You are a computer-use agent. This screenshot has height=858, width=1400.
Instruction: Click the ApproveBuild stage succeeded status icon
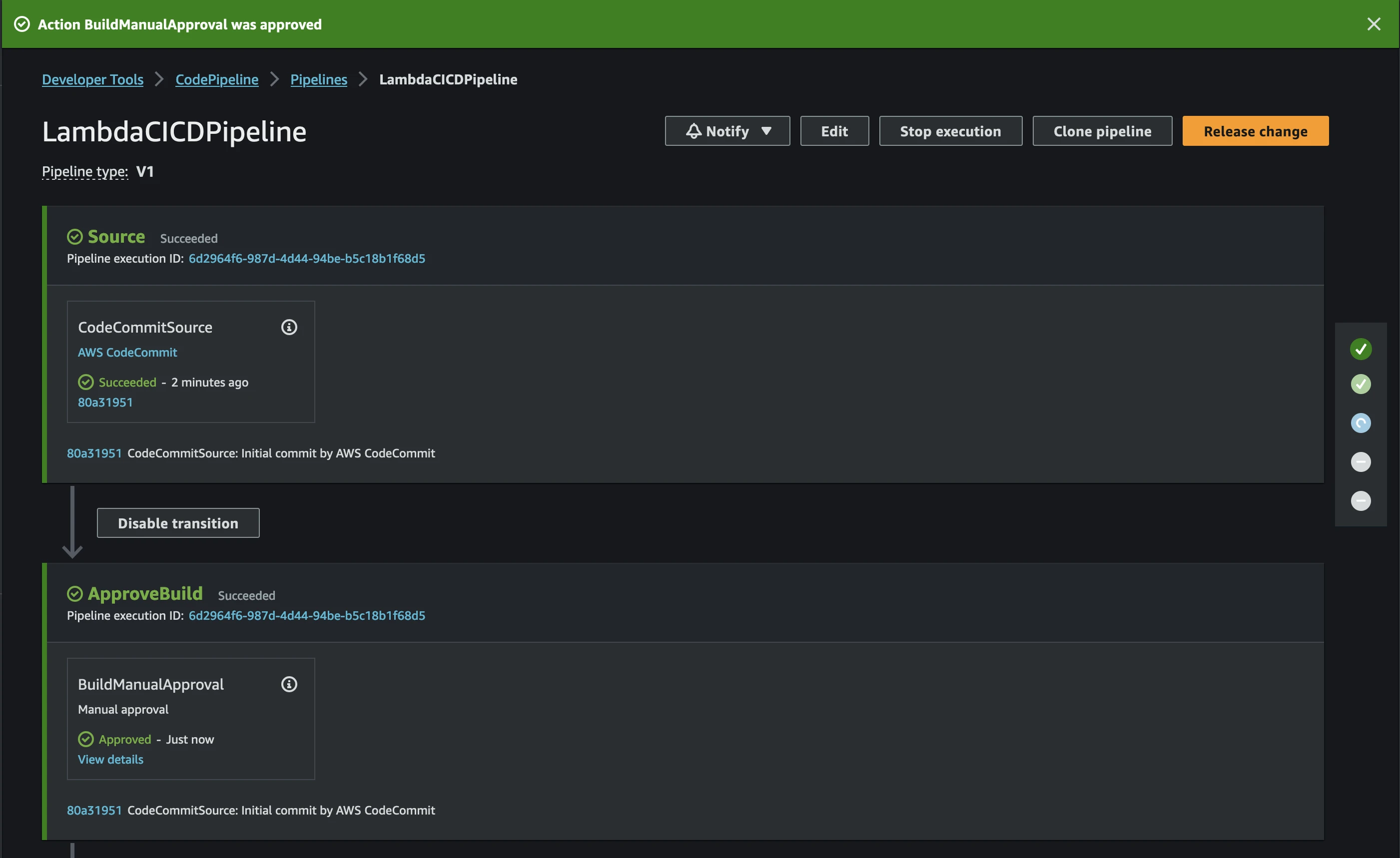tap(75, 594)
